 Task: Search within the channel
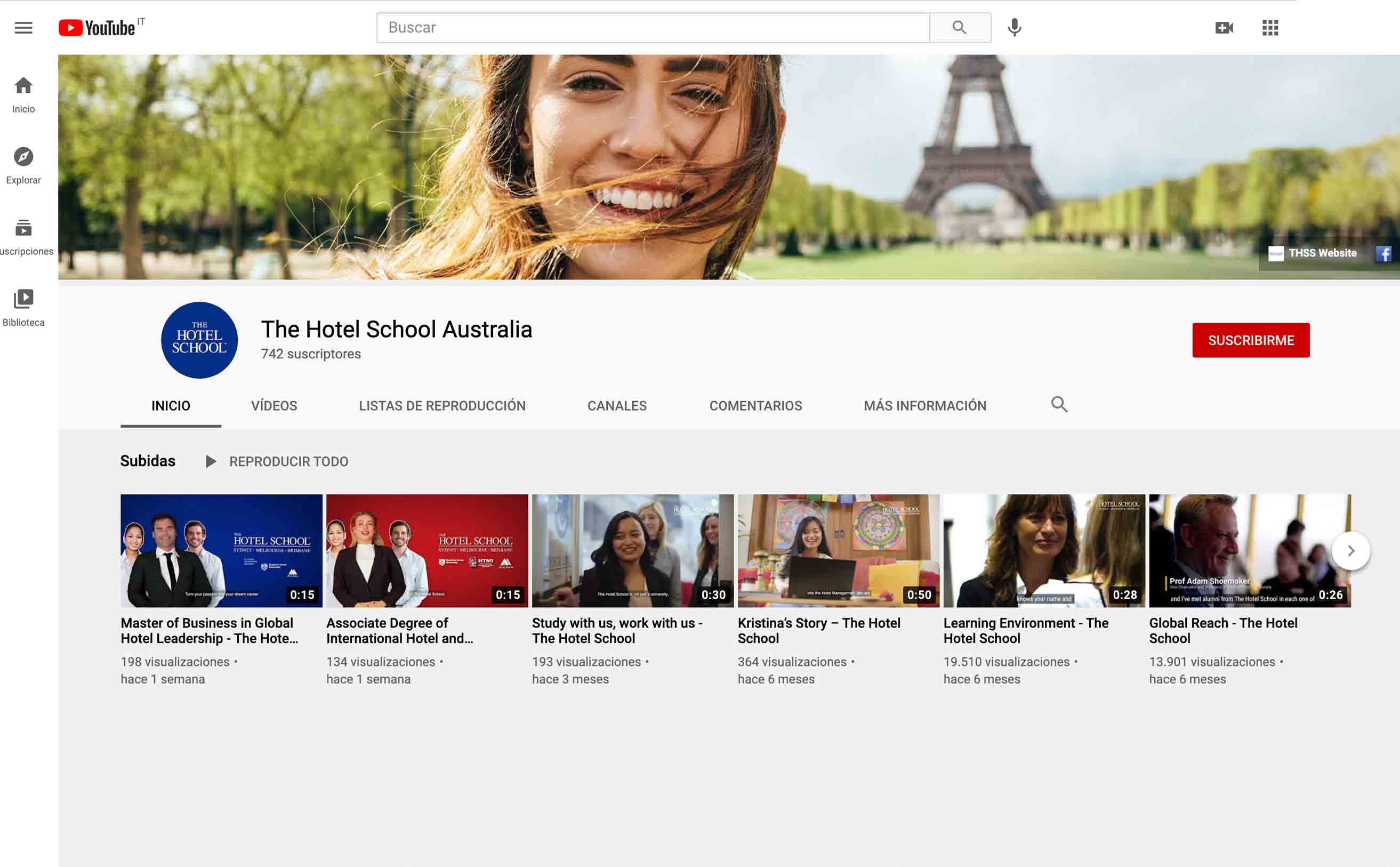click(x=1059, y=405)
